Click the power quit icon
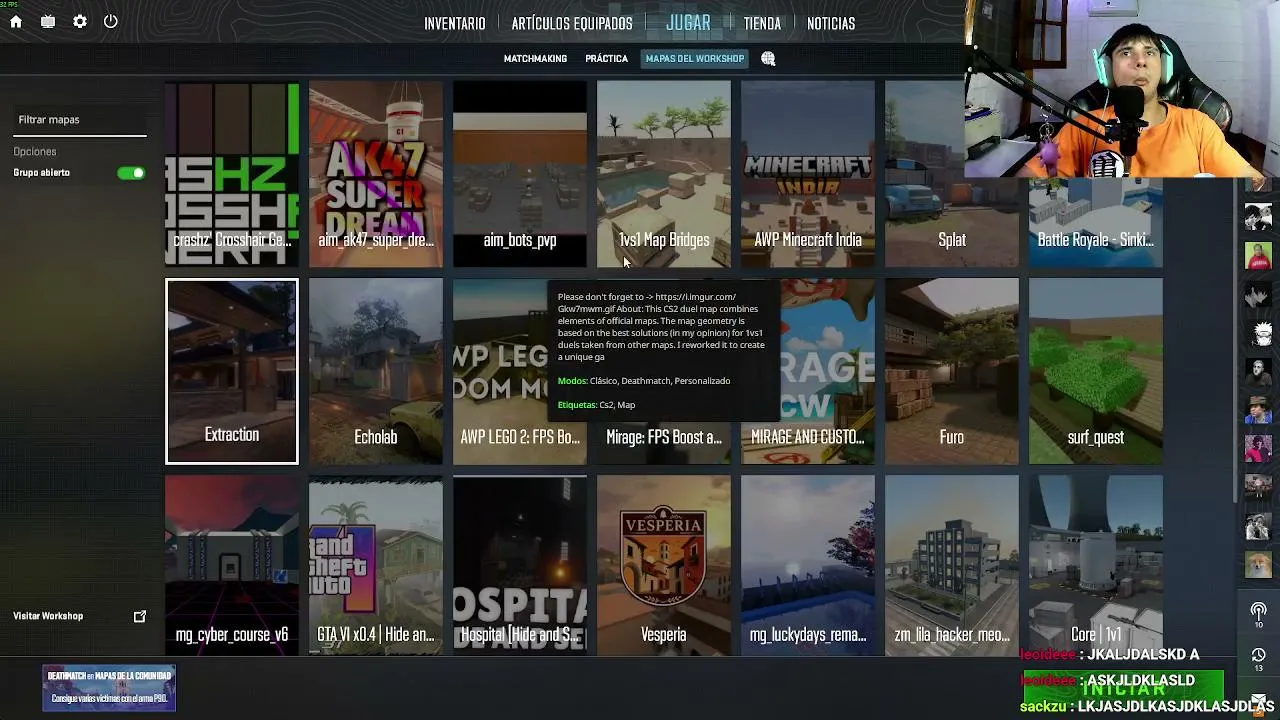 [x=111, y=21]
